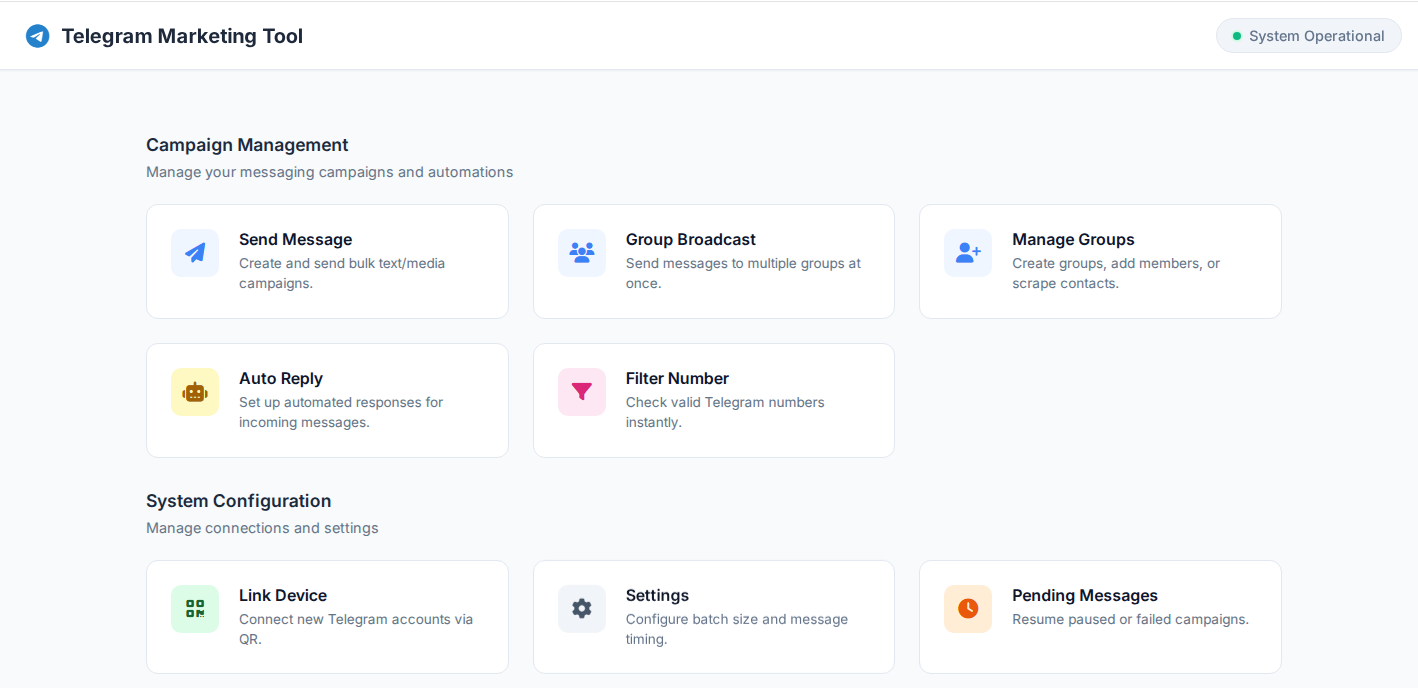Click the Link Device QR code icon
The image size is (1418, 688).
pyautogui.click(x=195, y=609)
